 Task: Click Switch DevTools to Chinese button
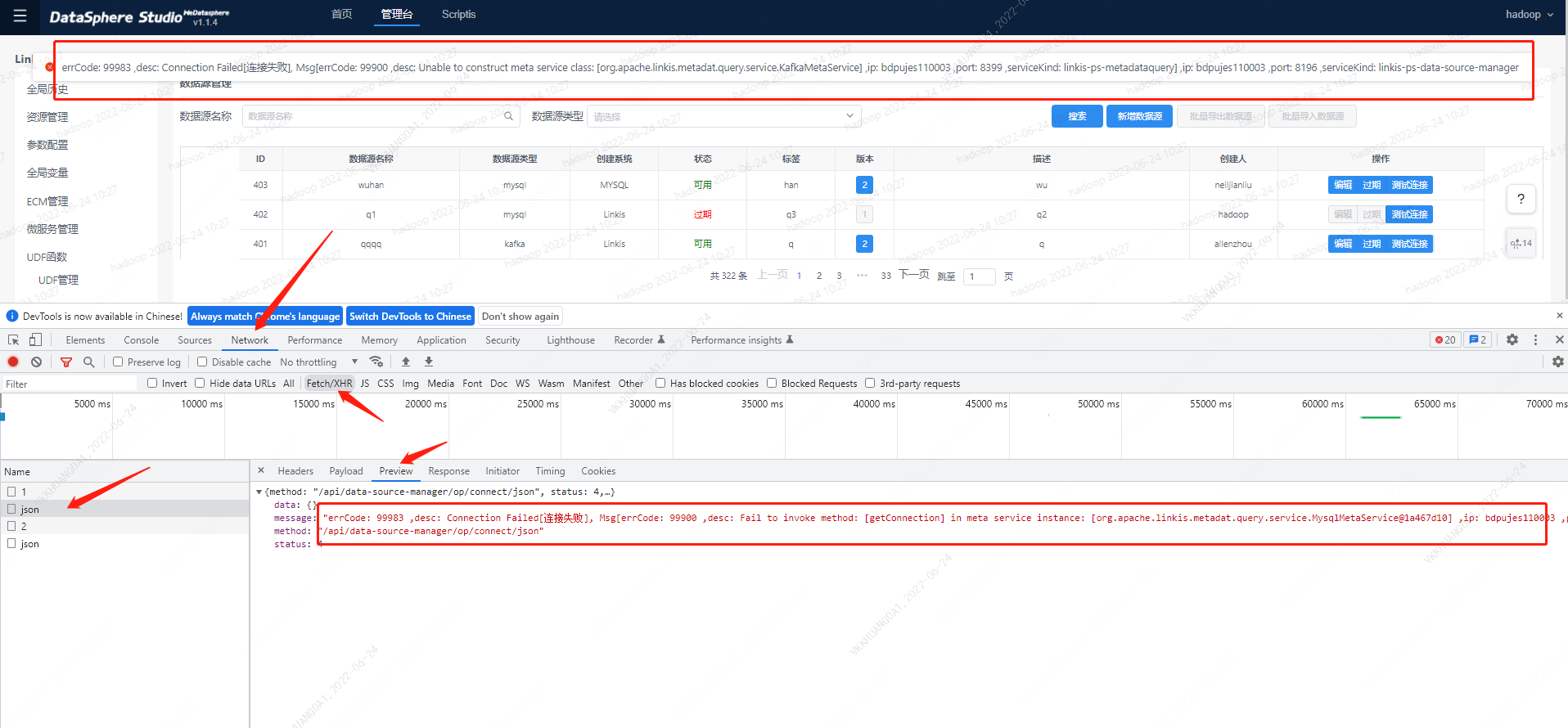click(410, 317)
